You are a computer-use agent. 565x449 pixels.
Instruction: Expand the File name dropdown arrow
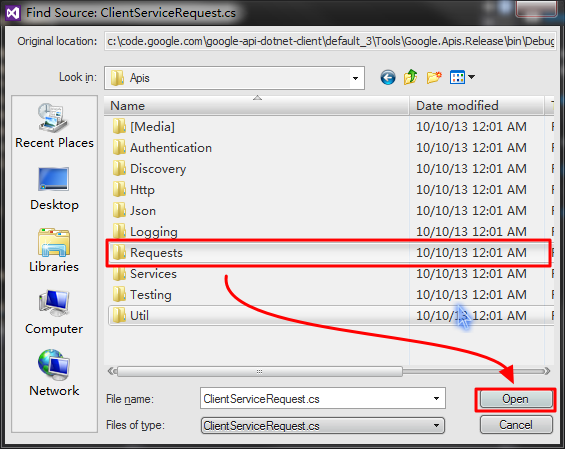click(x=436, y=399)
